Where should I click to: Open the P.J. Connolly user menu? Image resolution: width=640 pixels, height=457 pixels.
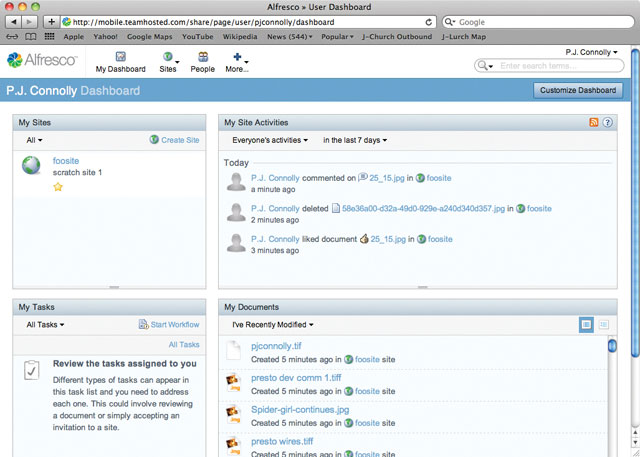pyautogui.click(x=591, y=52)
